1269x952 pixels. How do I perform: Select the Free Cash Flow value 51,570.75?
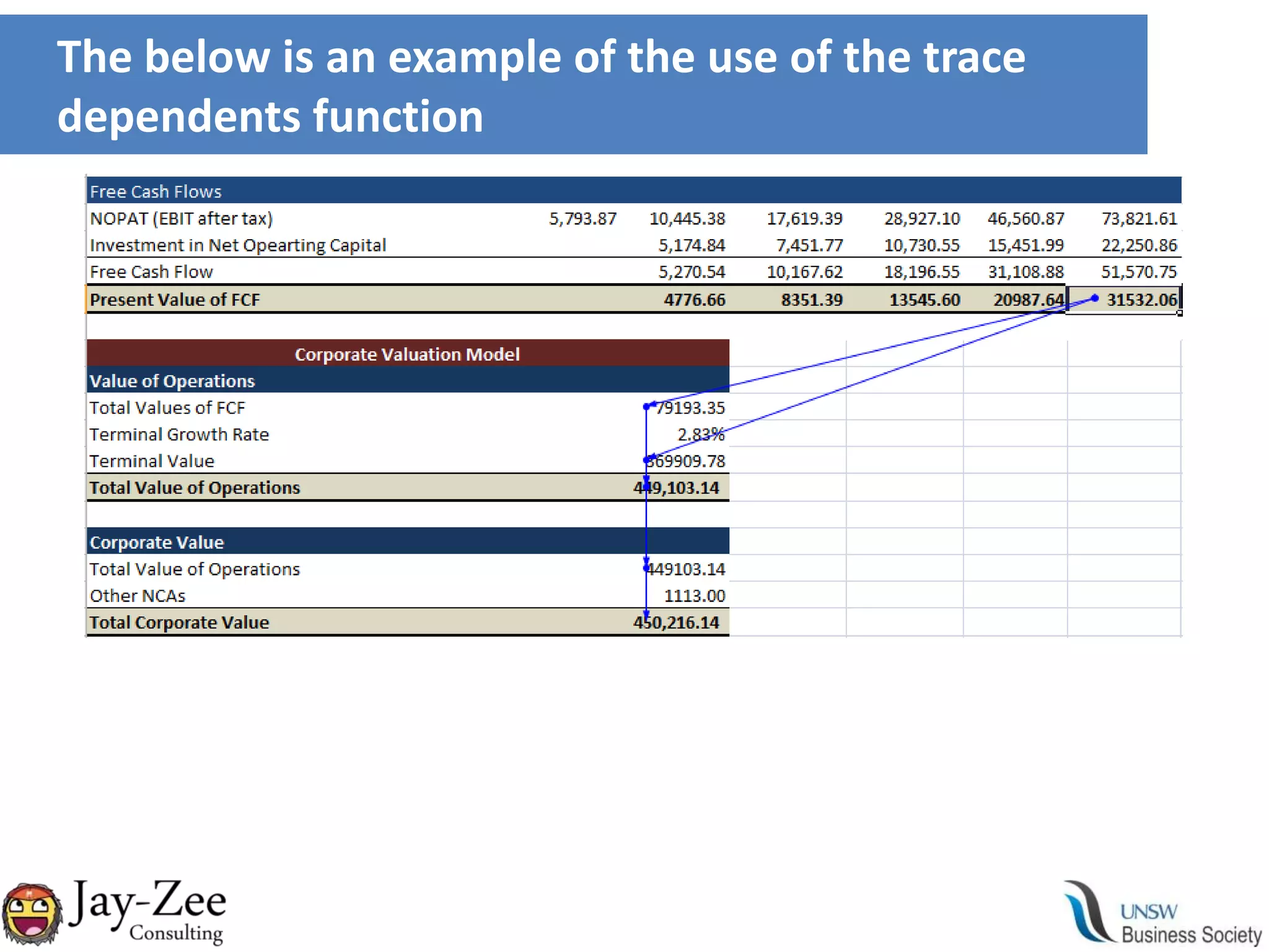point(1138,272)
